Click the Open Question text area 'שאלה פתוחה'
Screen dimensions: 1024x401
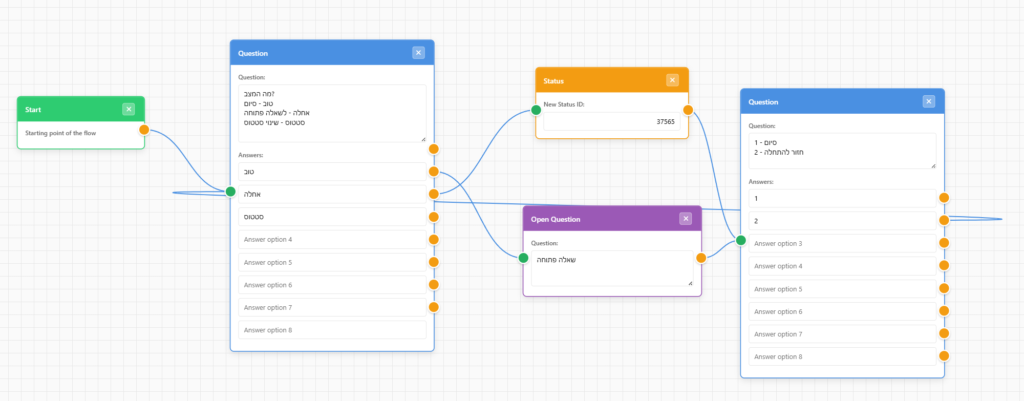point(611,268)
